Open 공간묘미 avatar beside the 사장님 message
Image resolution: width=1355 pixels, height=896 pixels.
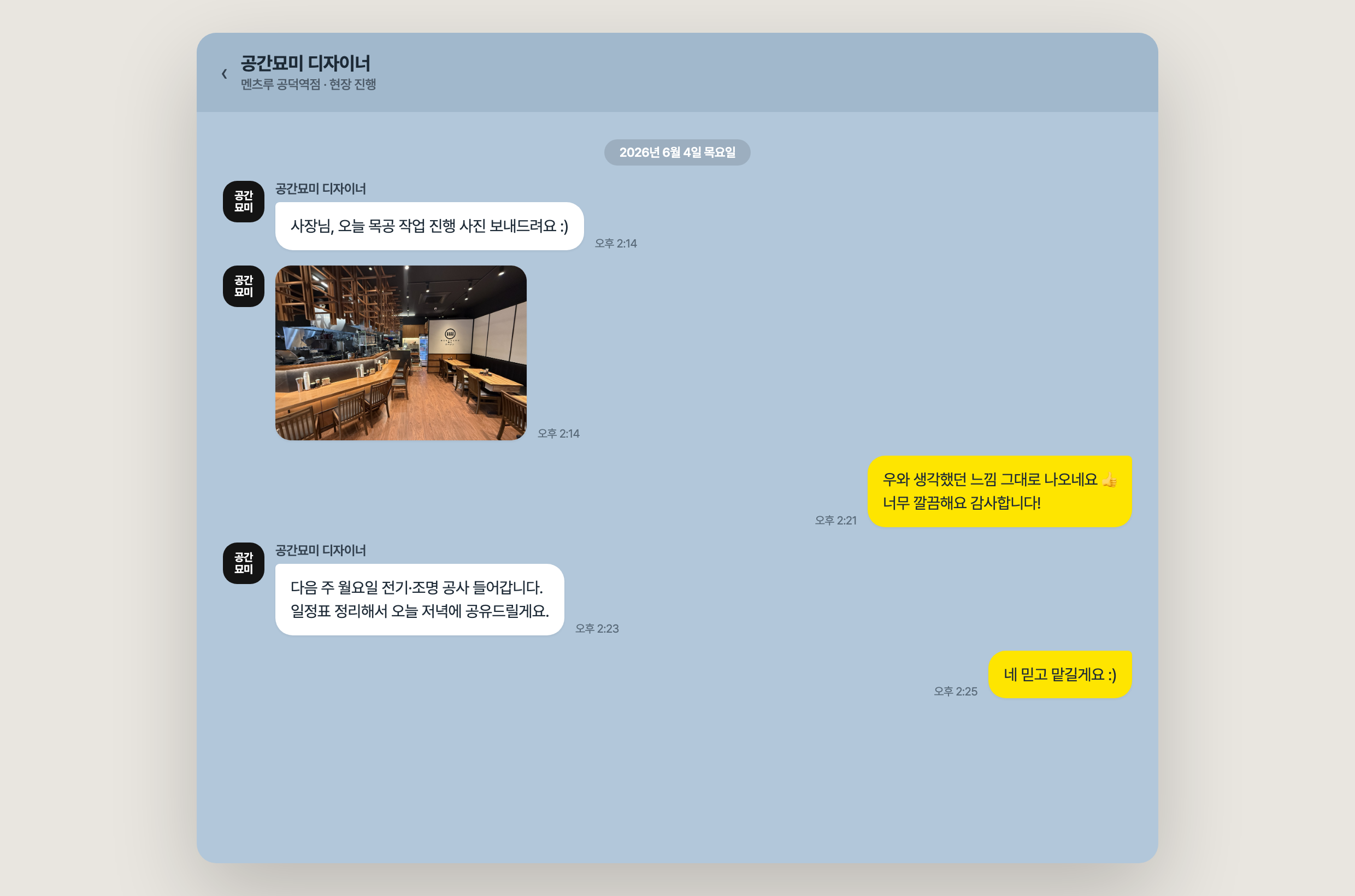244,202
